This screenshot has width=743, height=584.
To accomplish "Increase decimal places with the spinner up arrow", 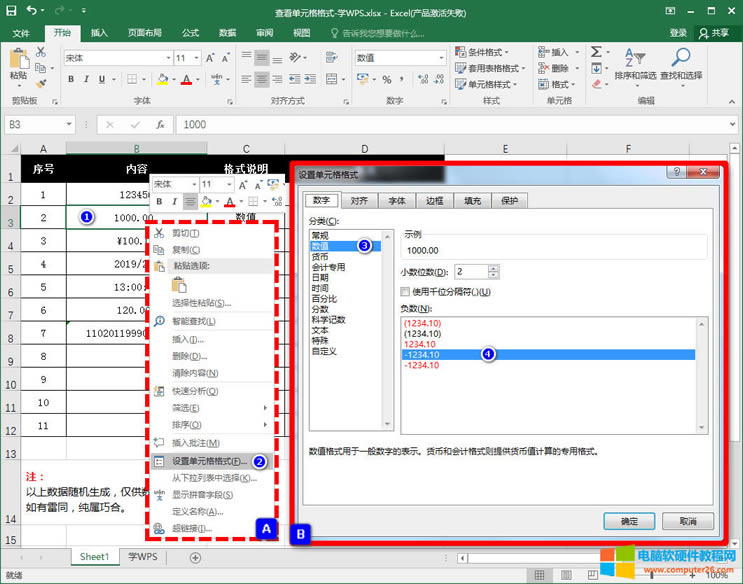I will (x=493, y=267).
